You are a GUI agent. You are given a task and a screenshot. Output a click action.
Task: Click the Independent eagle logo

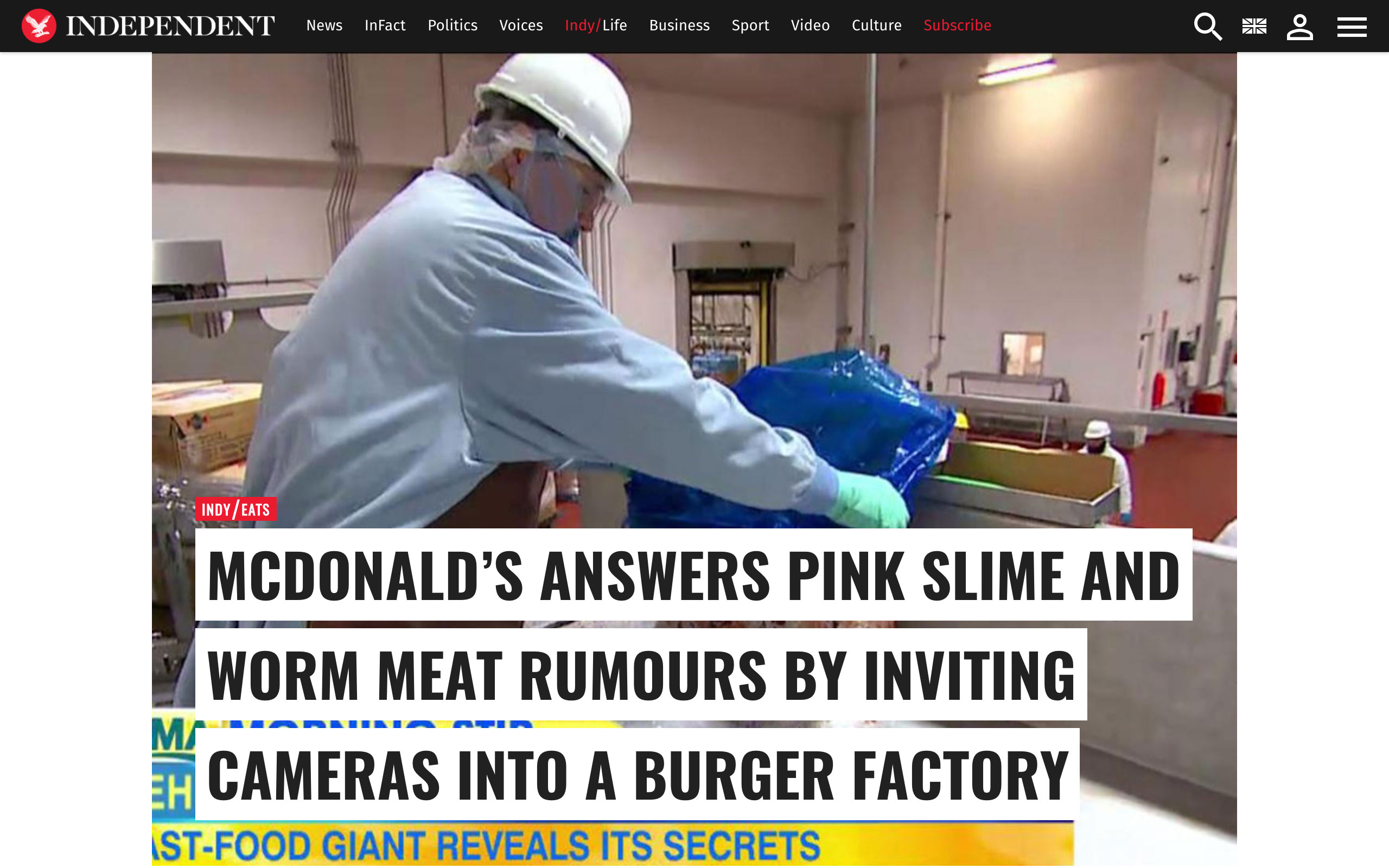click(x=39, y=26)
